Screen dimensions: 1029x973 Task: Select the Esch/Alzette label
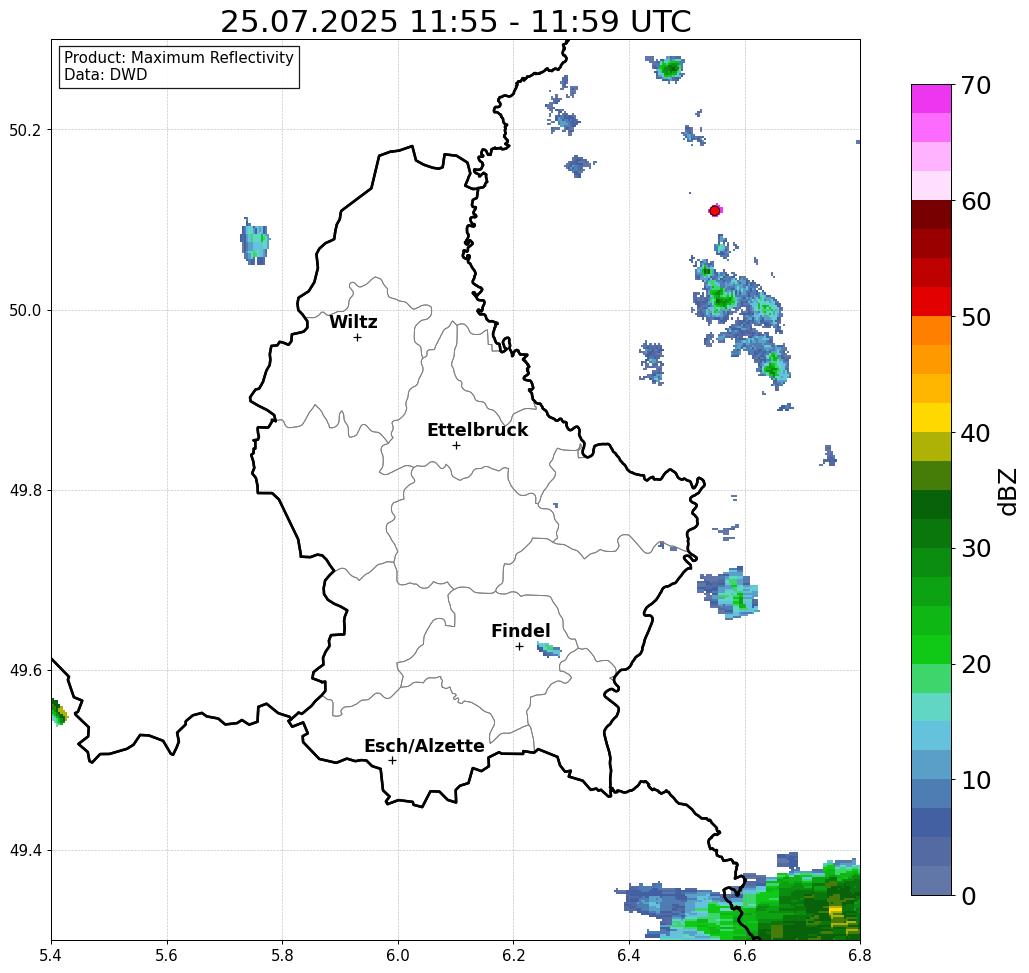(x=424, y=746)
